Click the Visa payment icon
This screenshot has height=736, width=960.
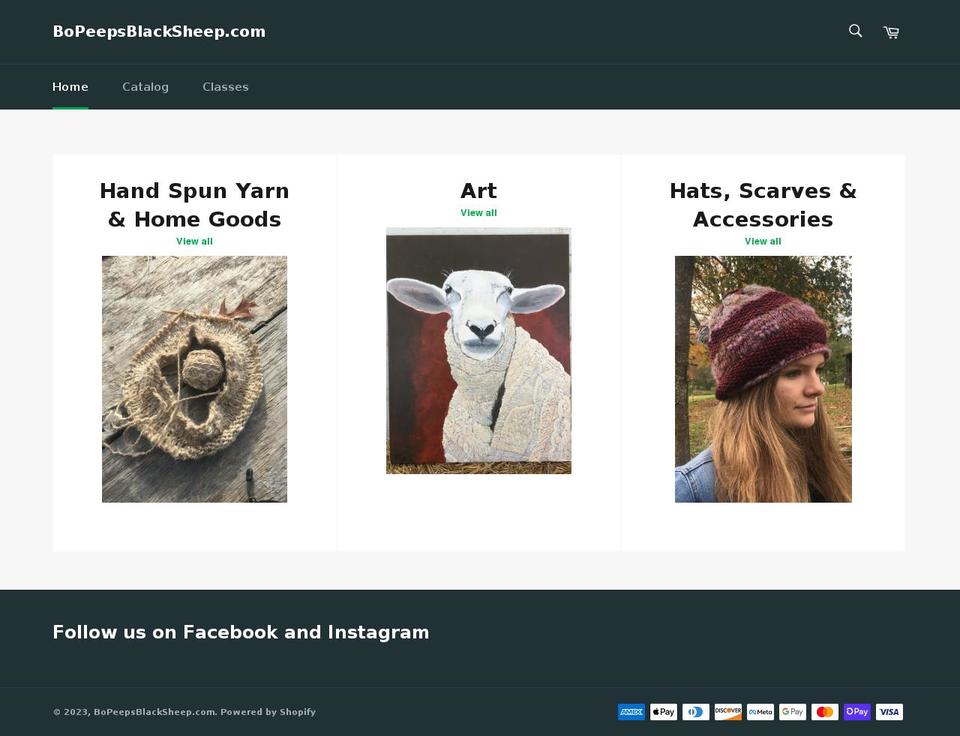point(889,712)
